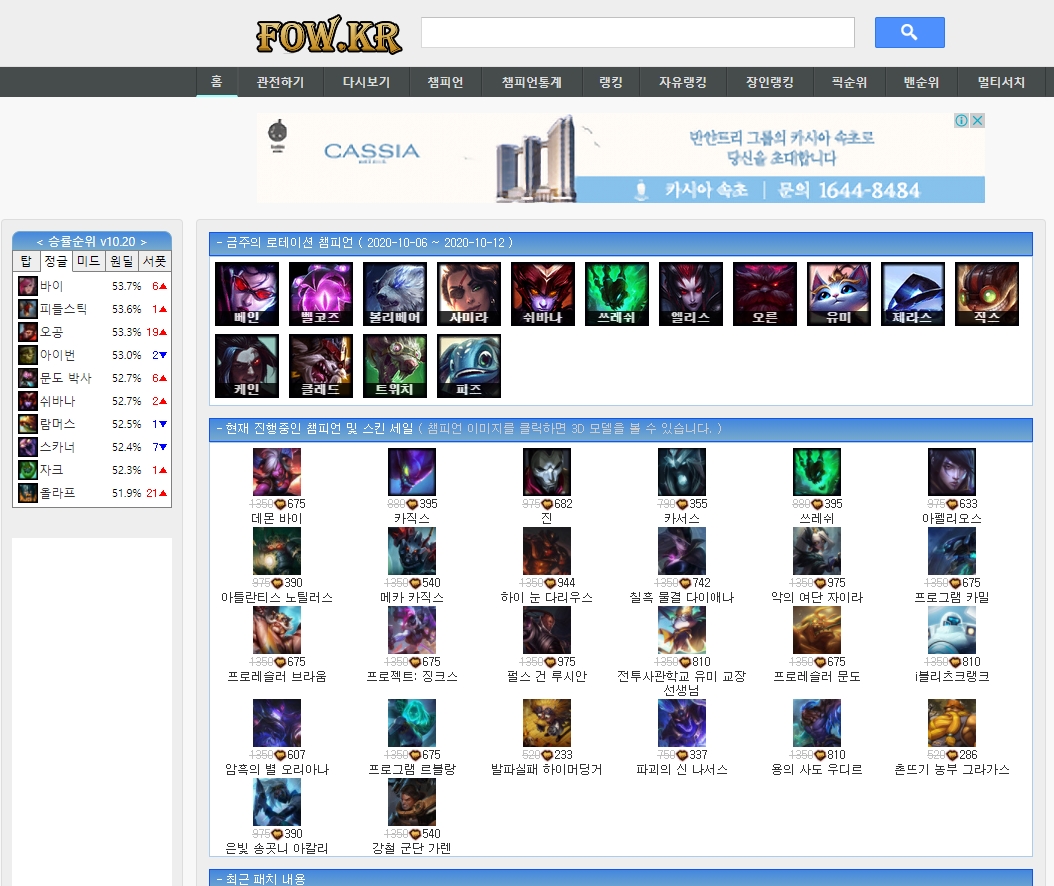Click the Cassia advertisement banner
Image resolution: width=1054 pixels, height=886 pixels.
(620, 158)
